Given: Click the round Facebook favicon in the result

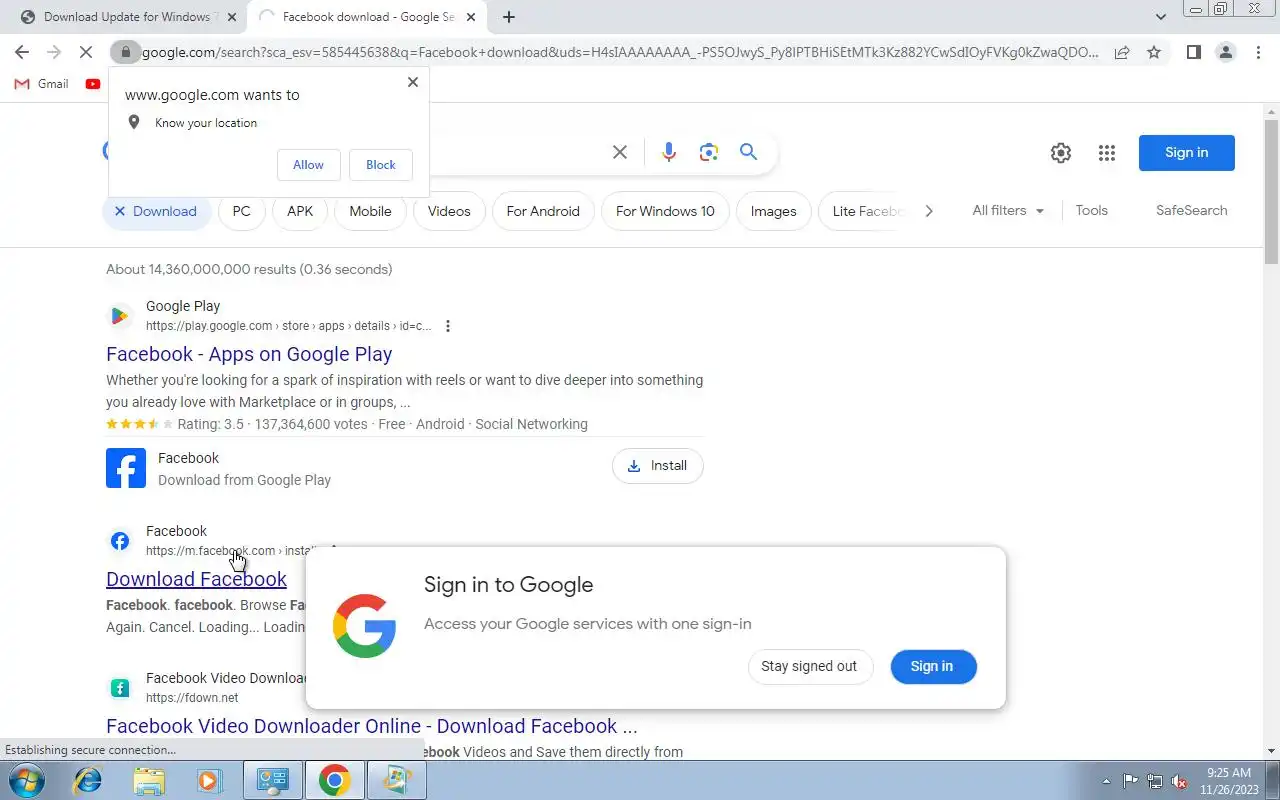Looking at the screenshot, I should point(120,541).
